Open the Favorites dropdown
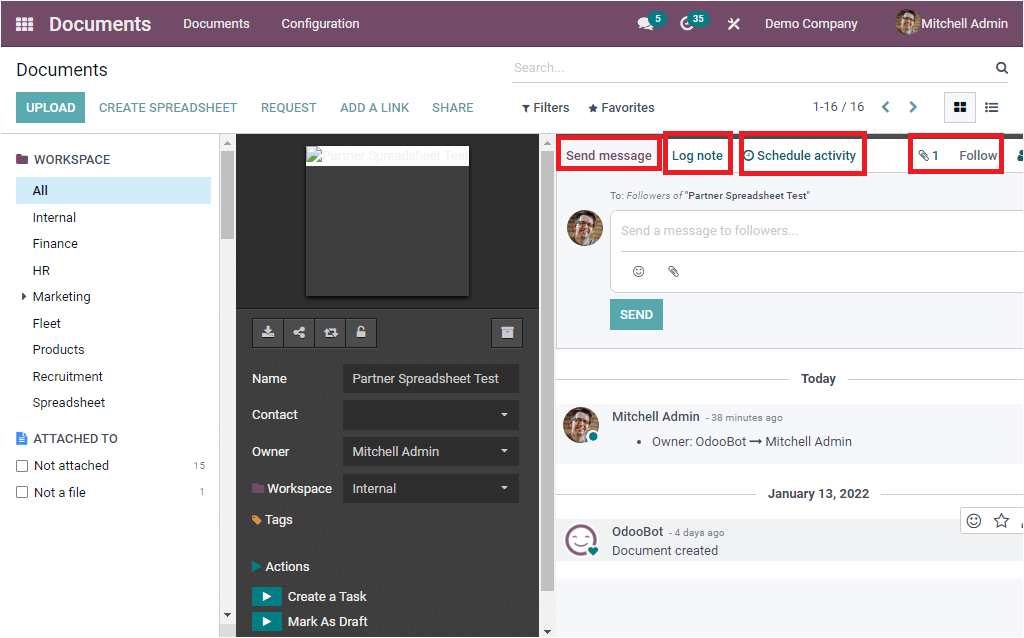1024x638 pixels. pyautogui.click(x=621, y=108)
